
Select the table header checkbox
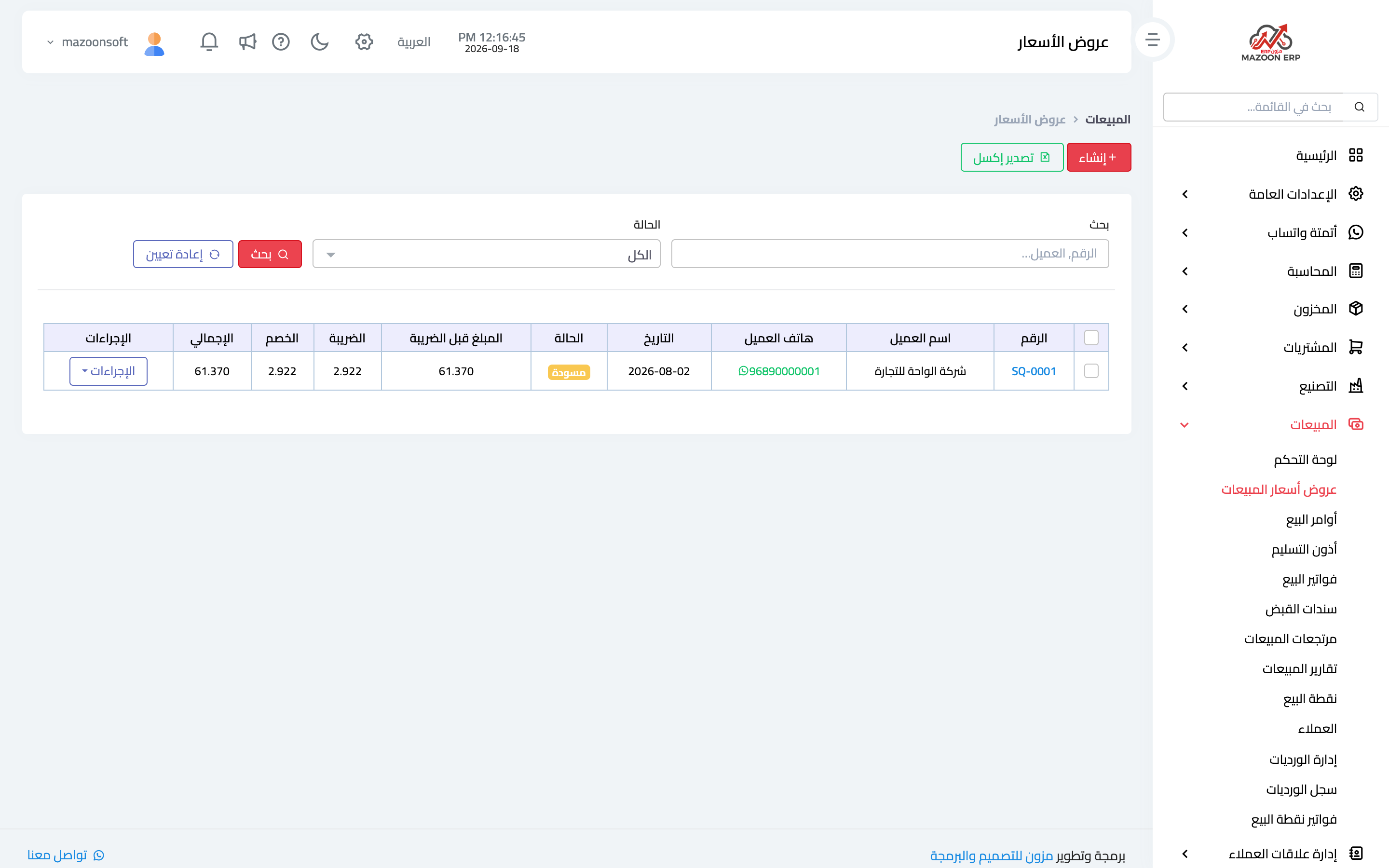tap(1091, 338)
